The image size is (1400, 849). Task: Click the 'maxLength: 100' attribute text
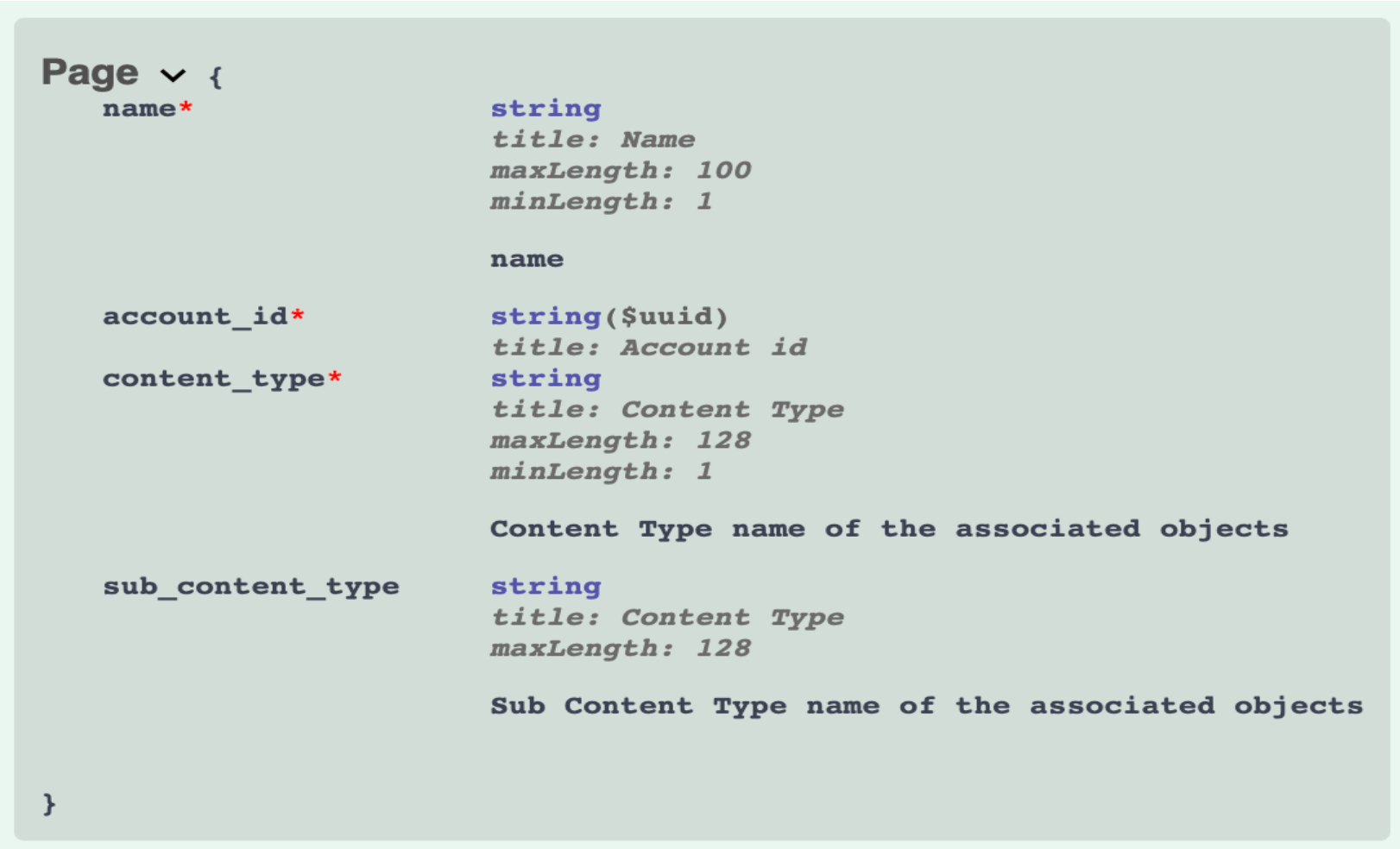[x=621, y=171]
